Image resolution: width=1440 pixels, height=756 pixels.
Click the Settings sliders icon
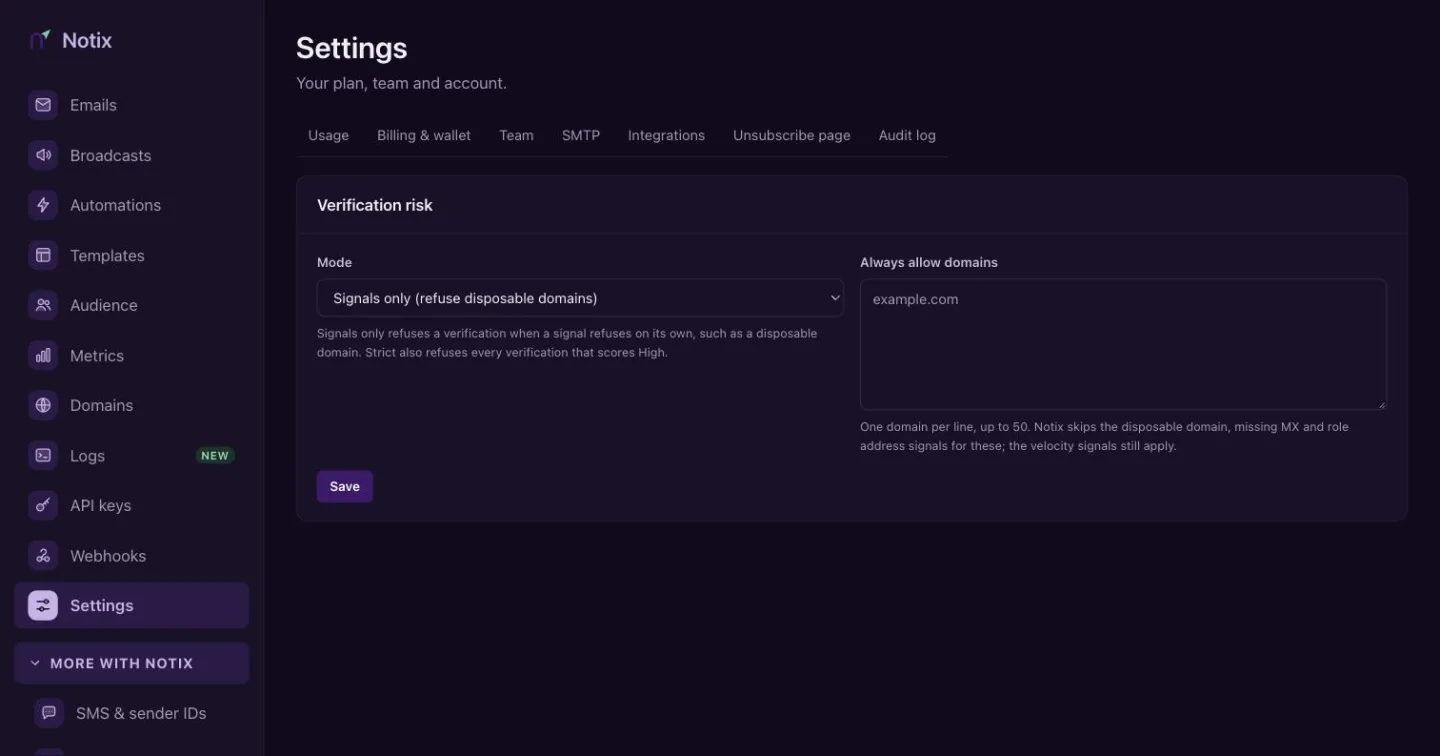[x=43, y=605]
